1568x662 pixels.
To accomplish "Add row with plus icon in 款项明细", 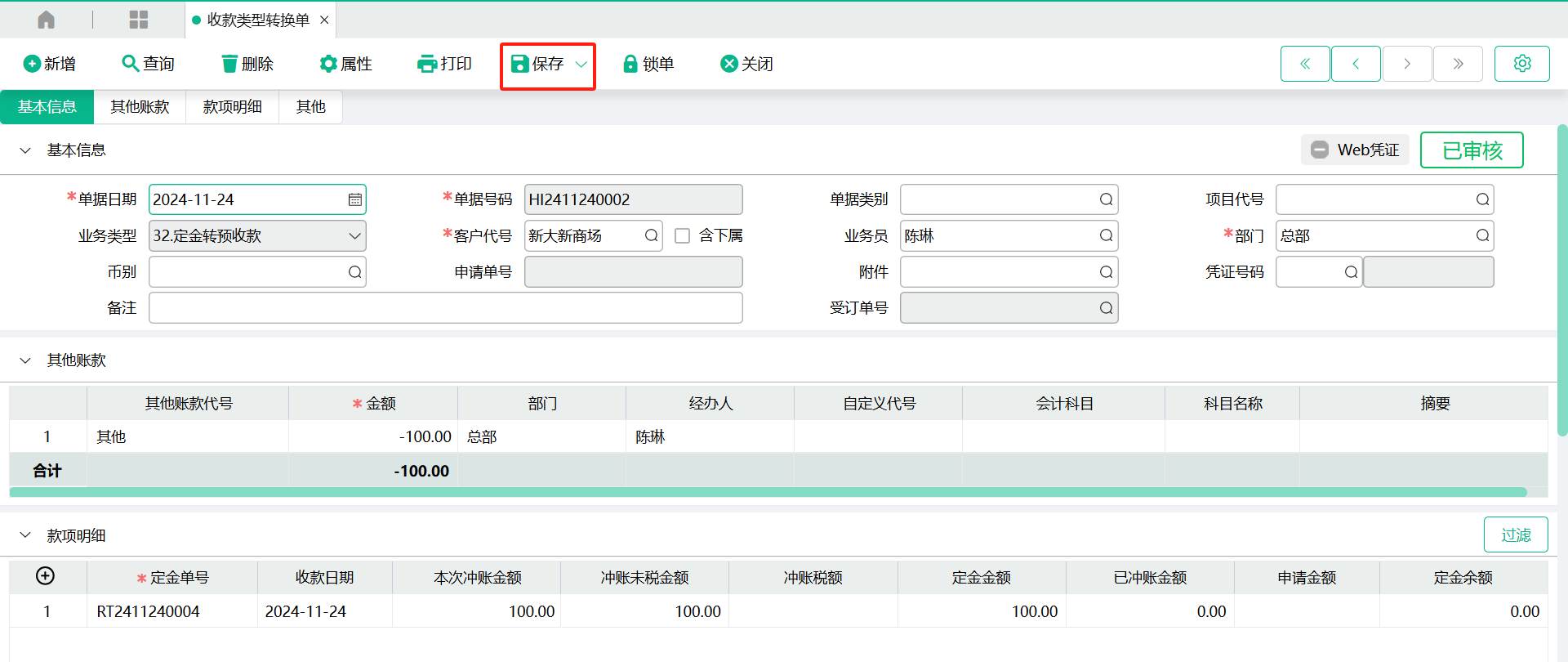I will click(x=46, y=576).
